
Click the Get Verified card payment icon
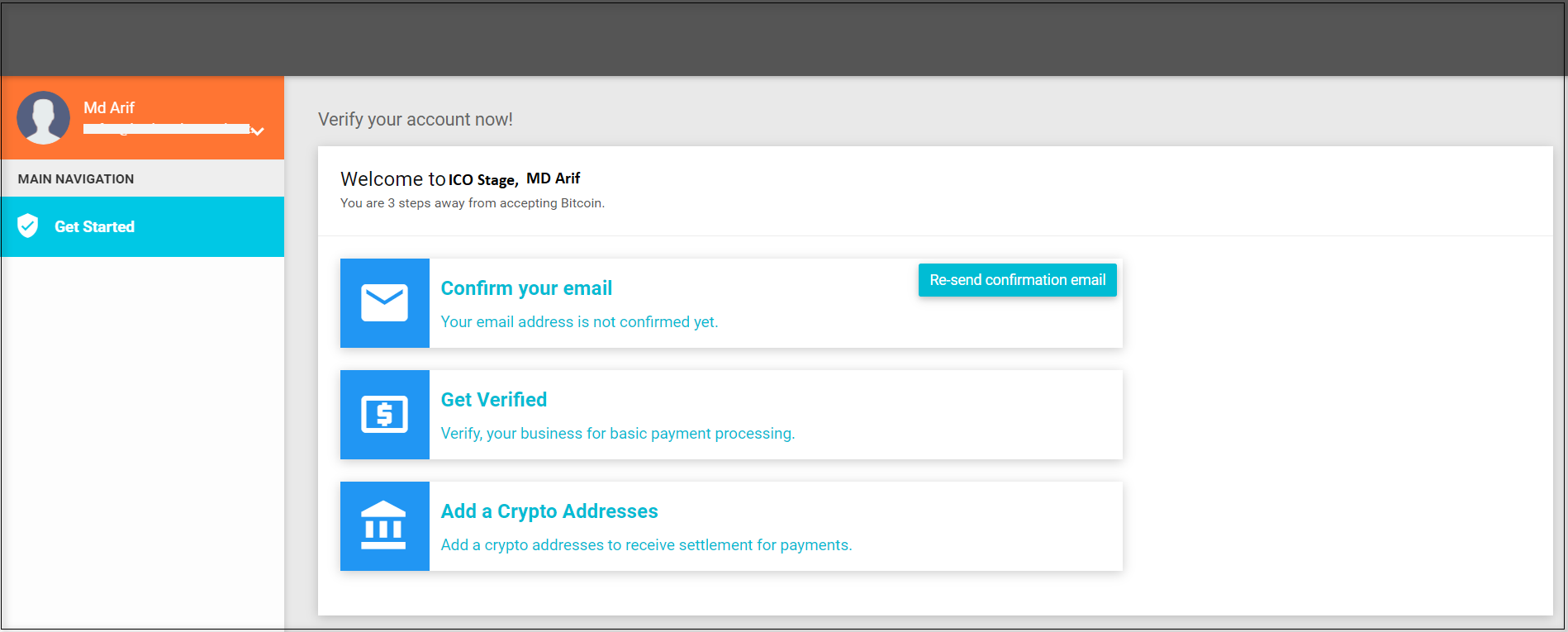[385, 414]
